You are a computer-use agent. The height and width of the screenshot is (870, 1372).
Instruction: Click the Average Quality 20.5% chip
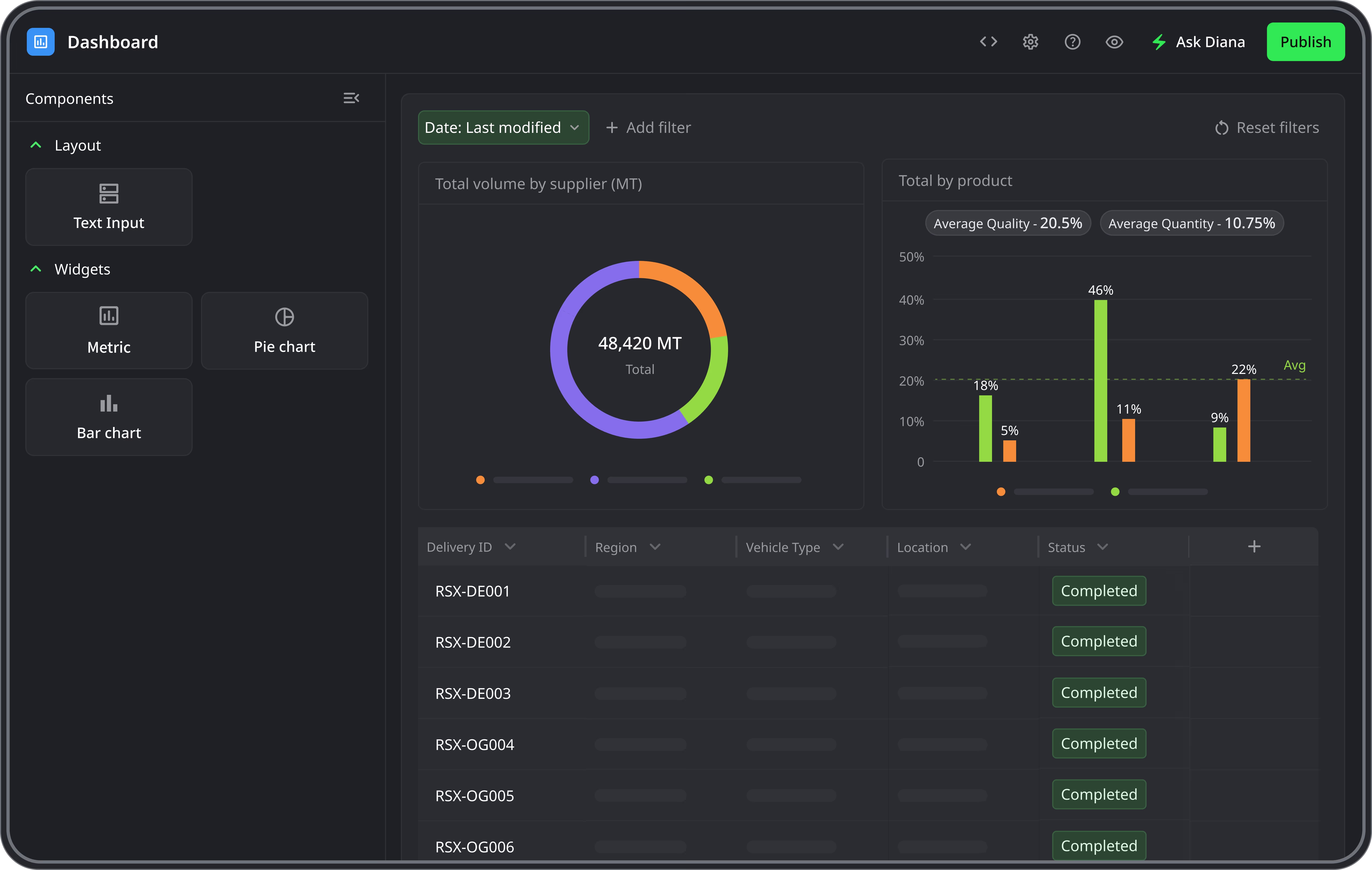pyautogui.click(x=1007, y=223)
